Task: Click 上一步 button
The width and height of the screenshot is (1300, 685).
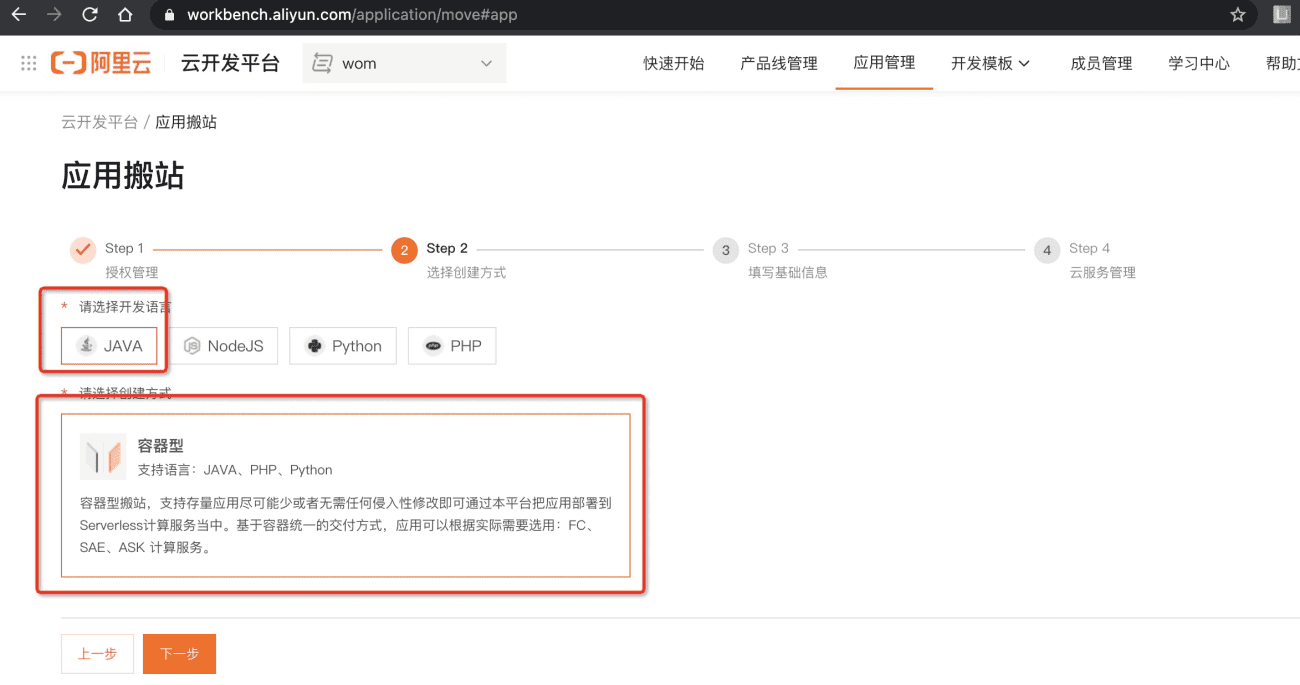Action: coord(97,654)
